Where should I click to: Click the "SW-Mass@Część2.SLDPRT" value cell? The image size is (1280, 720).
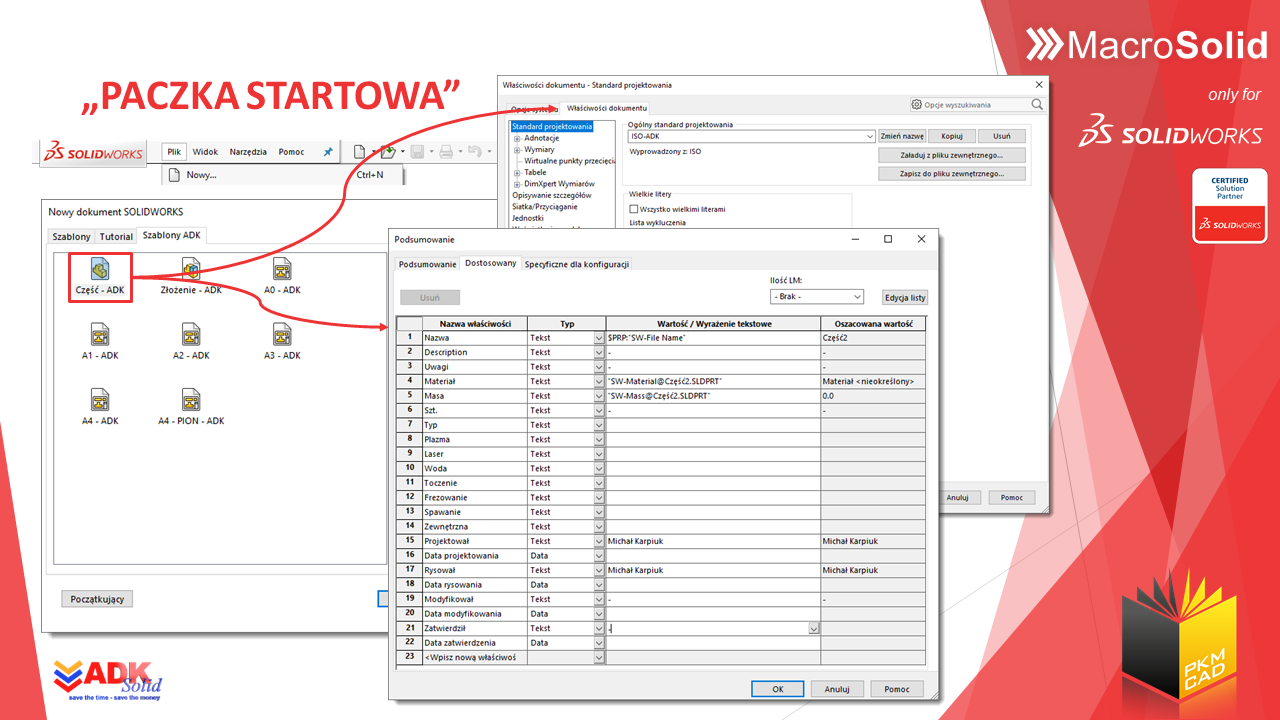click(713, 396)
